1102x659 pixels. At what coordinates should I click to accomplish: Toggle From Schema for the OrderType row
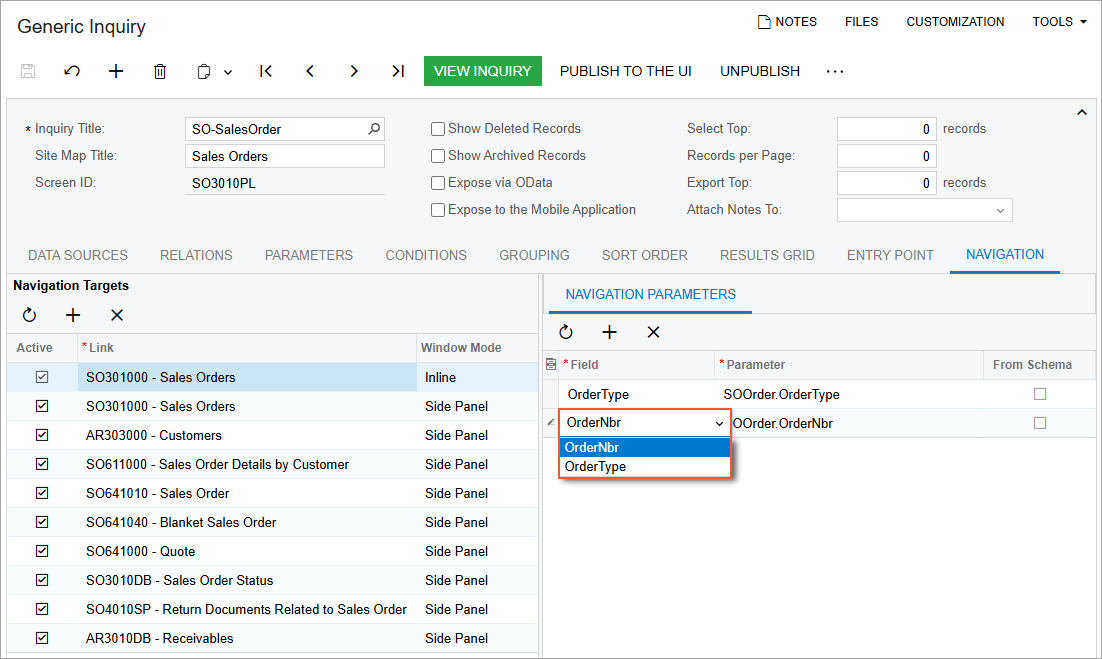[x=1040, y=394]
